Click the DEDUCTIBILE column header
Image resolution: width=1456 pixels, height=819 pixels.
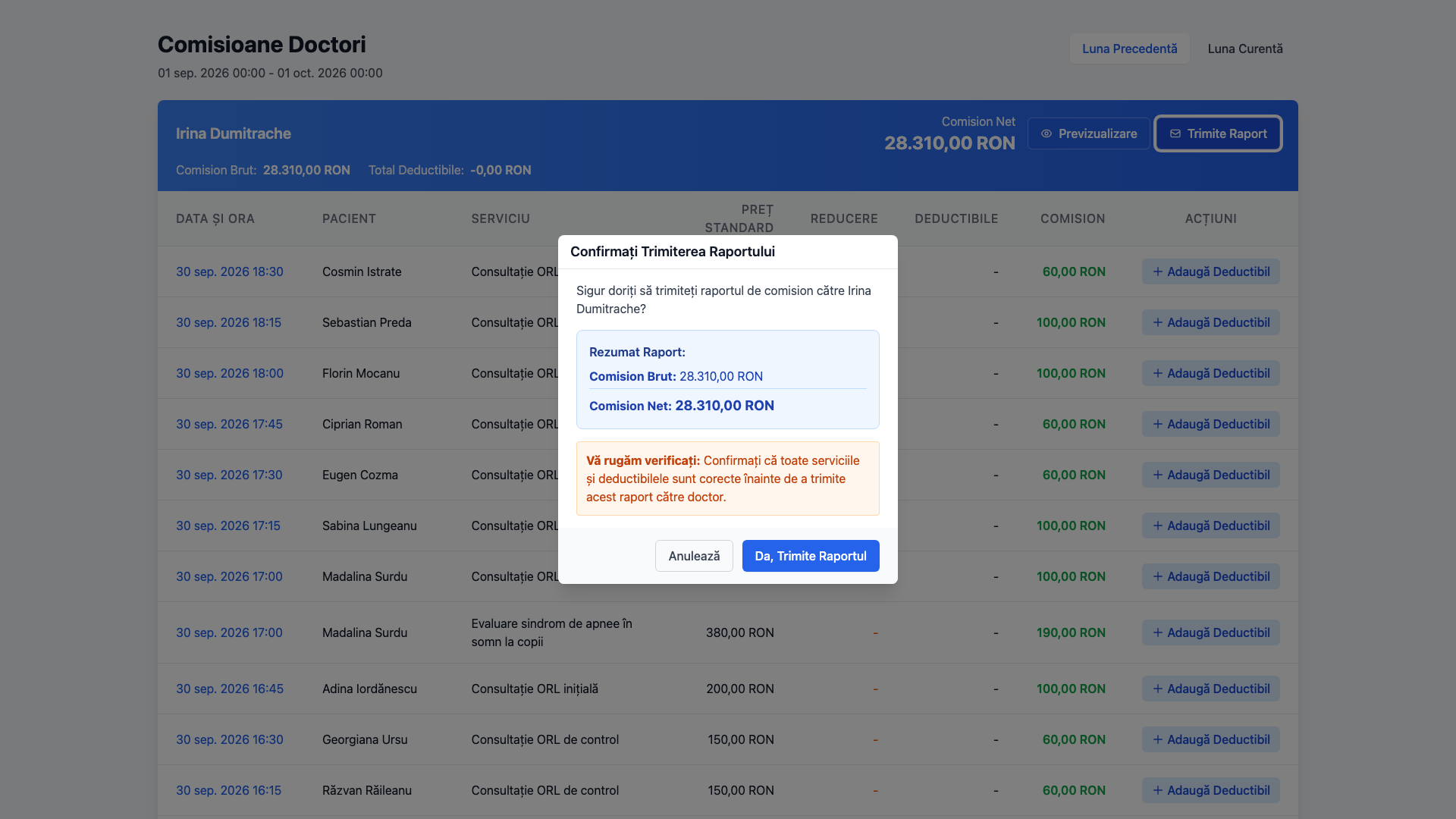956,218
